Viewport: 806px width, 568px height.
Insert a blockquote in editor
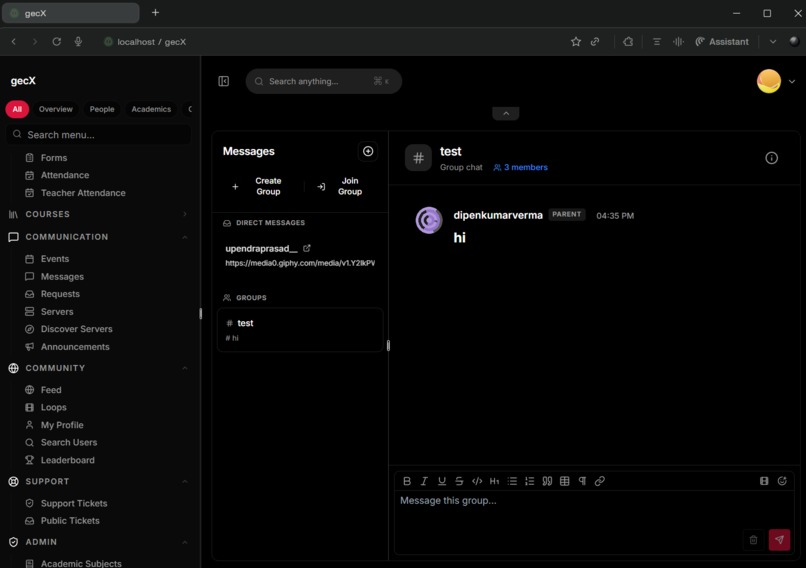[x=547, y=481]
